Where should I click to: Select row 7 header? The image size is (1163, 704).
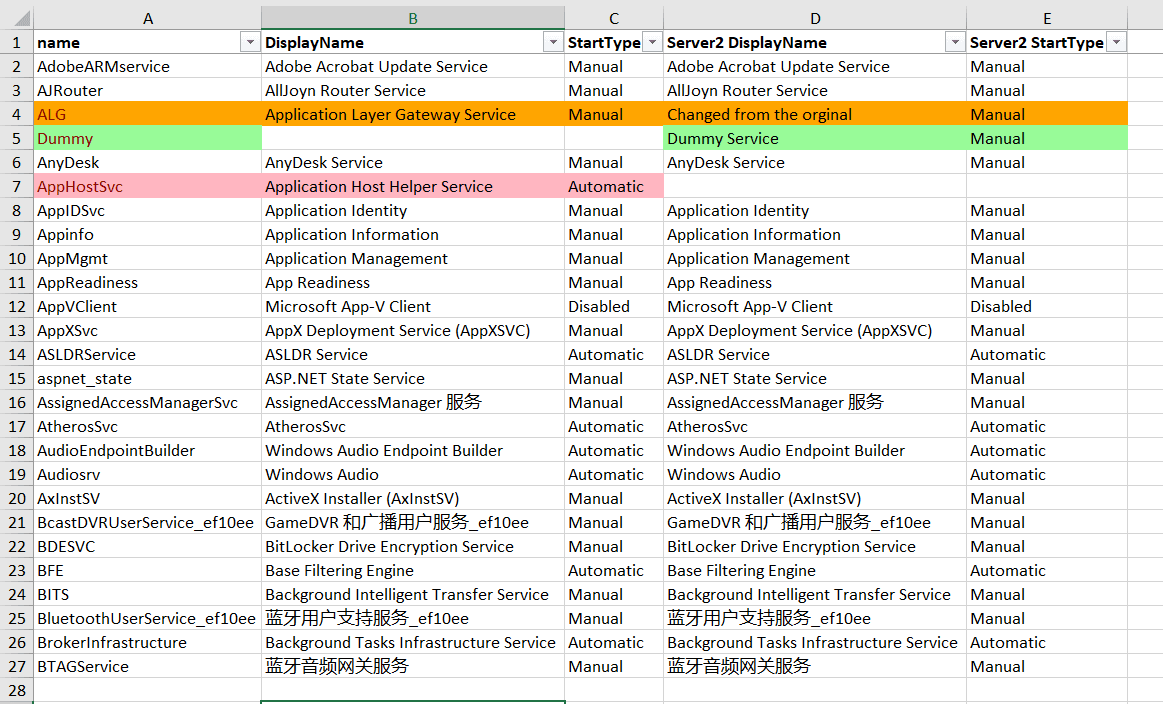pyautogui.click(x=16, y=186)
